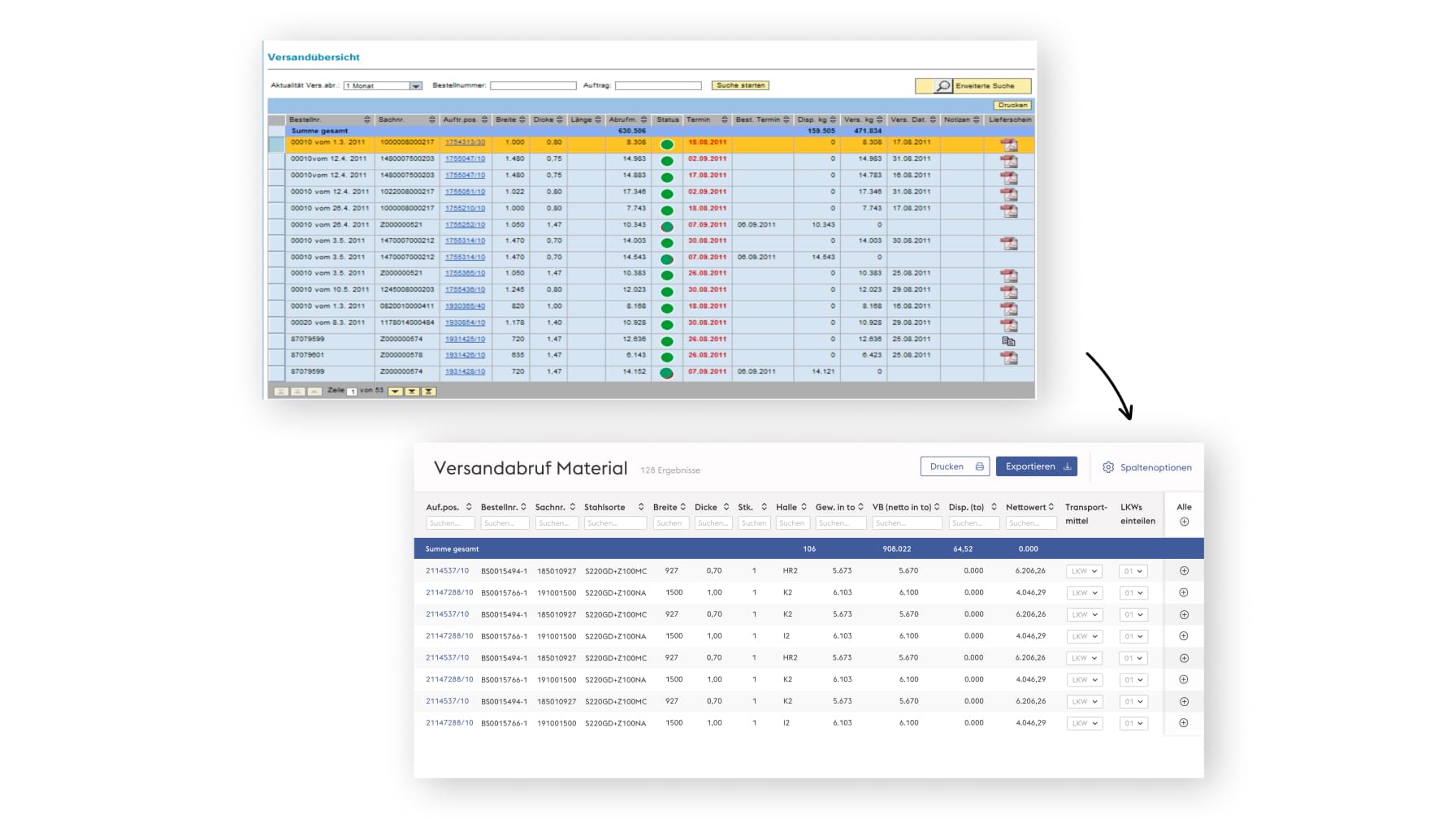Select the row checkbox for 00010 vom 10.5. 2011
Viewport: 1456px width, 819px height.
(276, 290)
